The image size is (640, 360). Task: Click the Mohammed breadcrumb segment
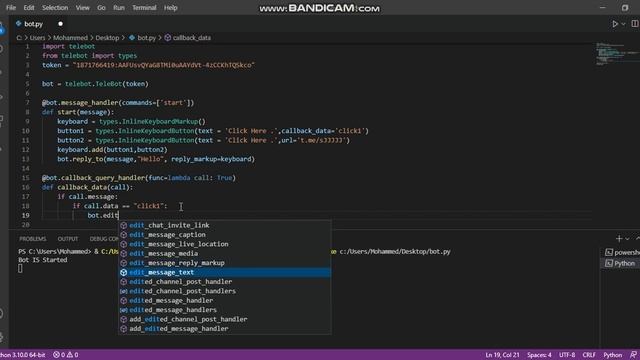[70, 38]
